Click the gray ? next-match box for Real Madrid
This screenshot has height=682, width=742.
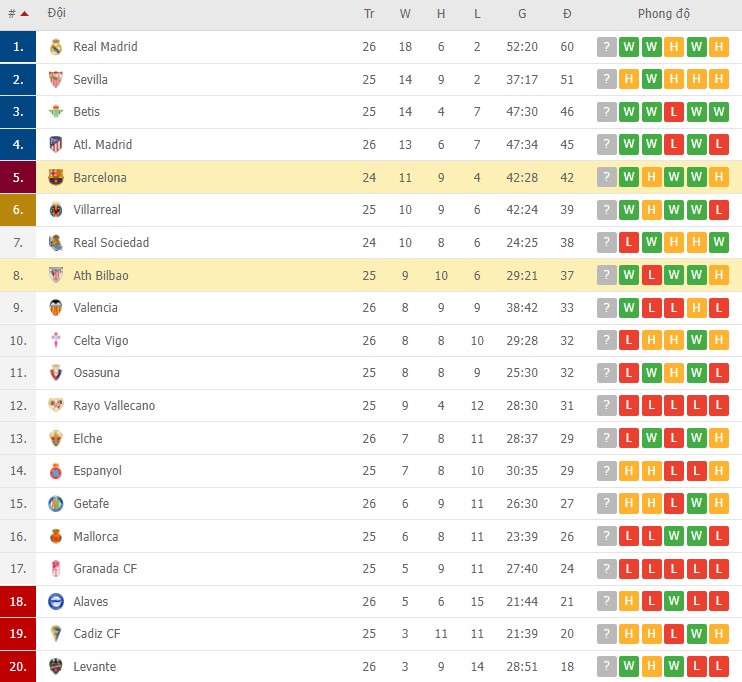pos(606,47)
